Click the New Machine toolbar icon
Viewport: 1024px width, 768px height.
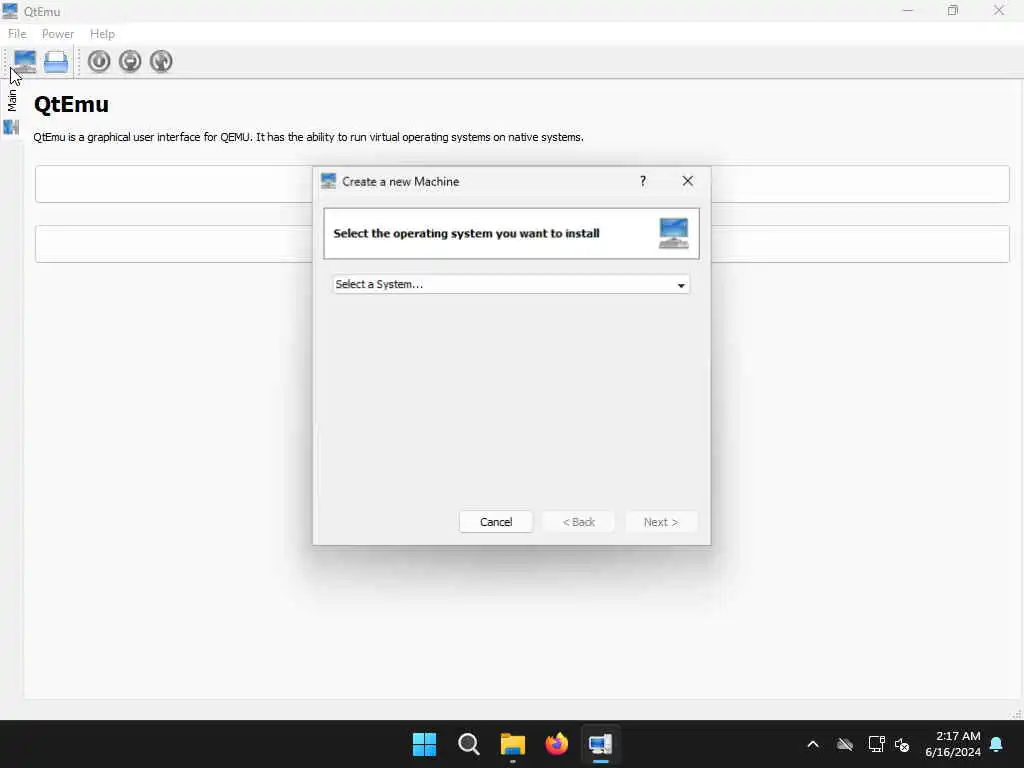[25, 61]
